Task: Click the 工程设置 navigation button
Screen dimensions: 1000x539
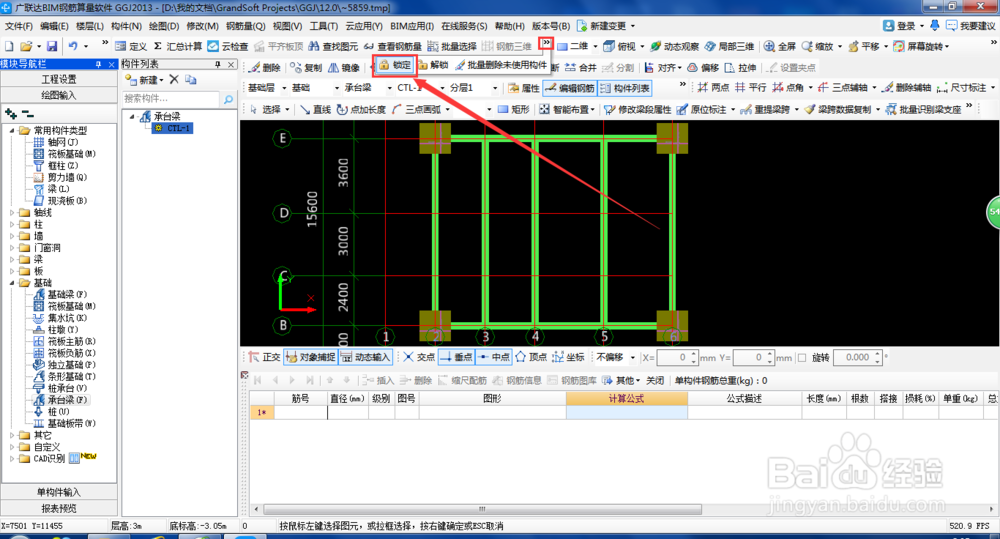Action: [59, 78]
